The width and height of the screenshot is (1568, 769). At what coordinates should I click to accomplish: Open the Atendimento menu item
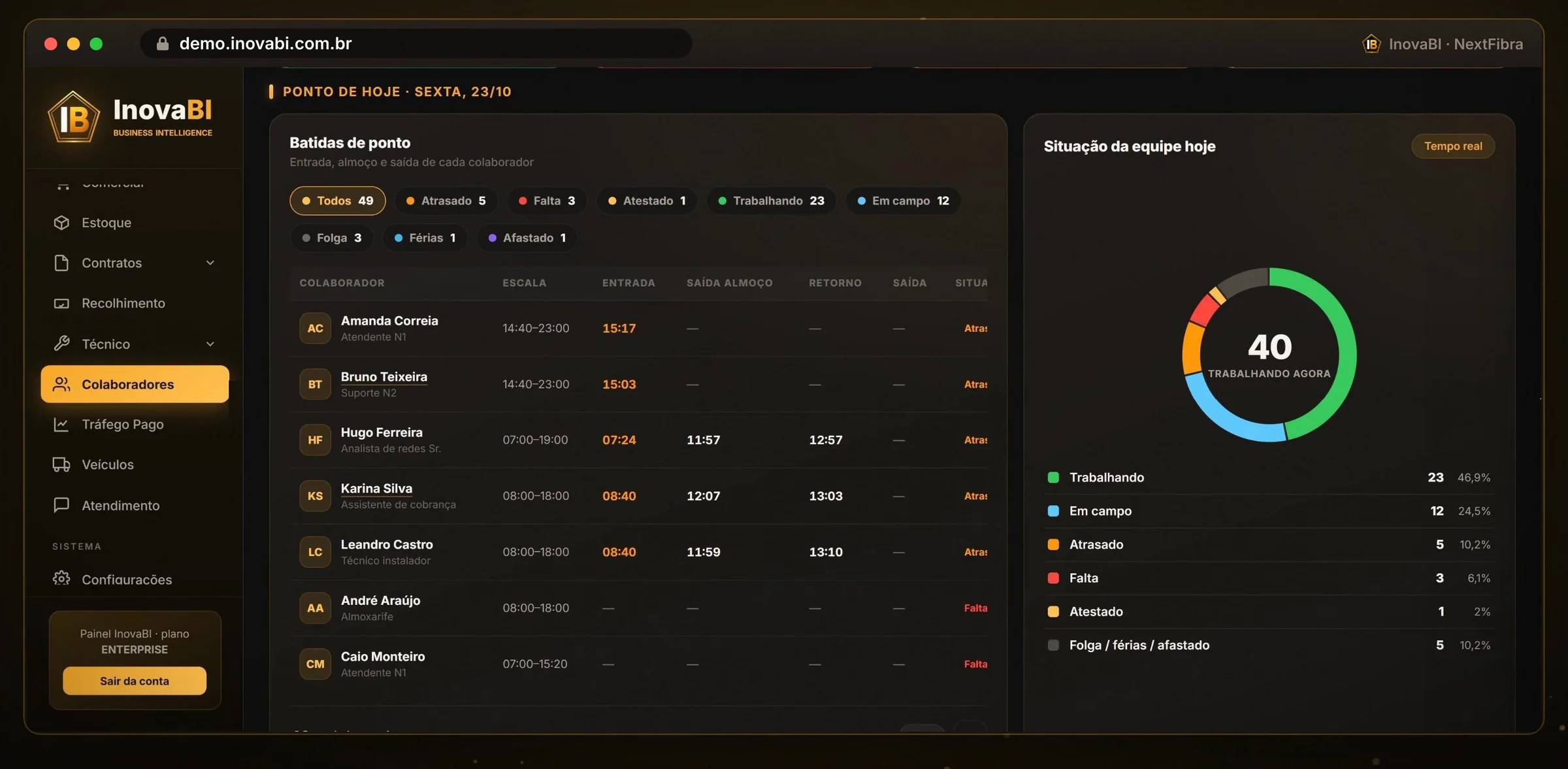coord(135,505)
